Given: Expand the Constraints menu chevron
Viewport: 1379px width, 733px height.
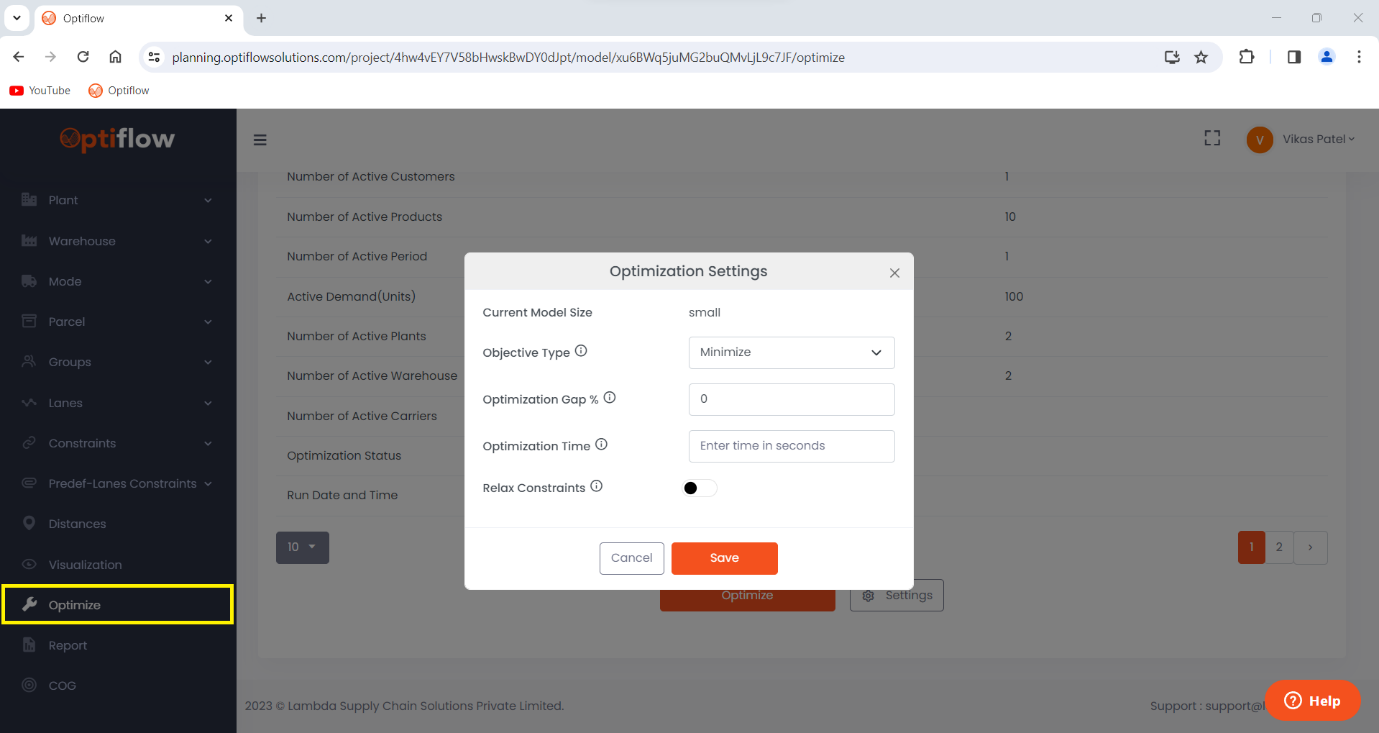Looking at the screenshot, I should 208,443.
